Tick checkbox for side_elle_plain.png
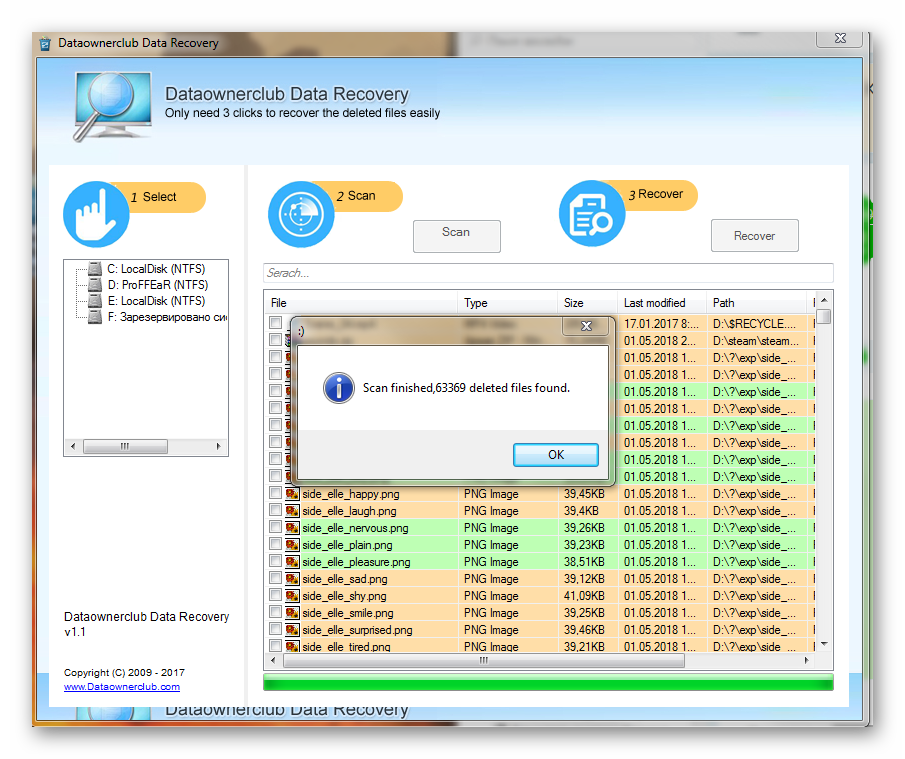Screen dimensions: 905x759 click(x=275, y=544)
